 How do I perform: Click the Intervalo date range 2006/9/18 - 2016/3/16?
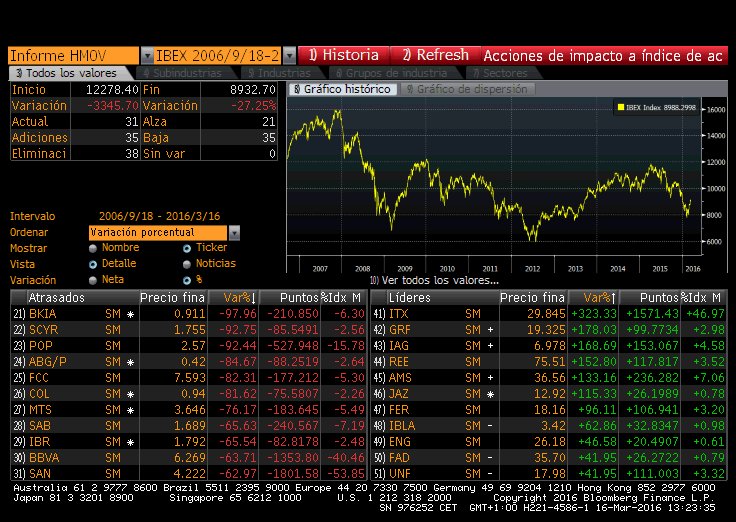160,216
